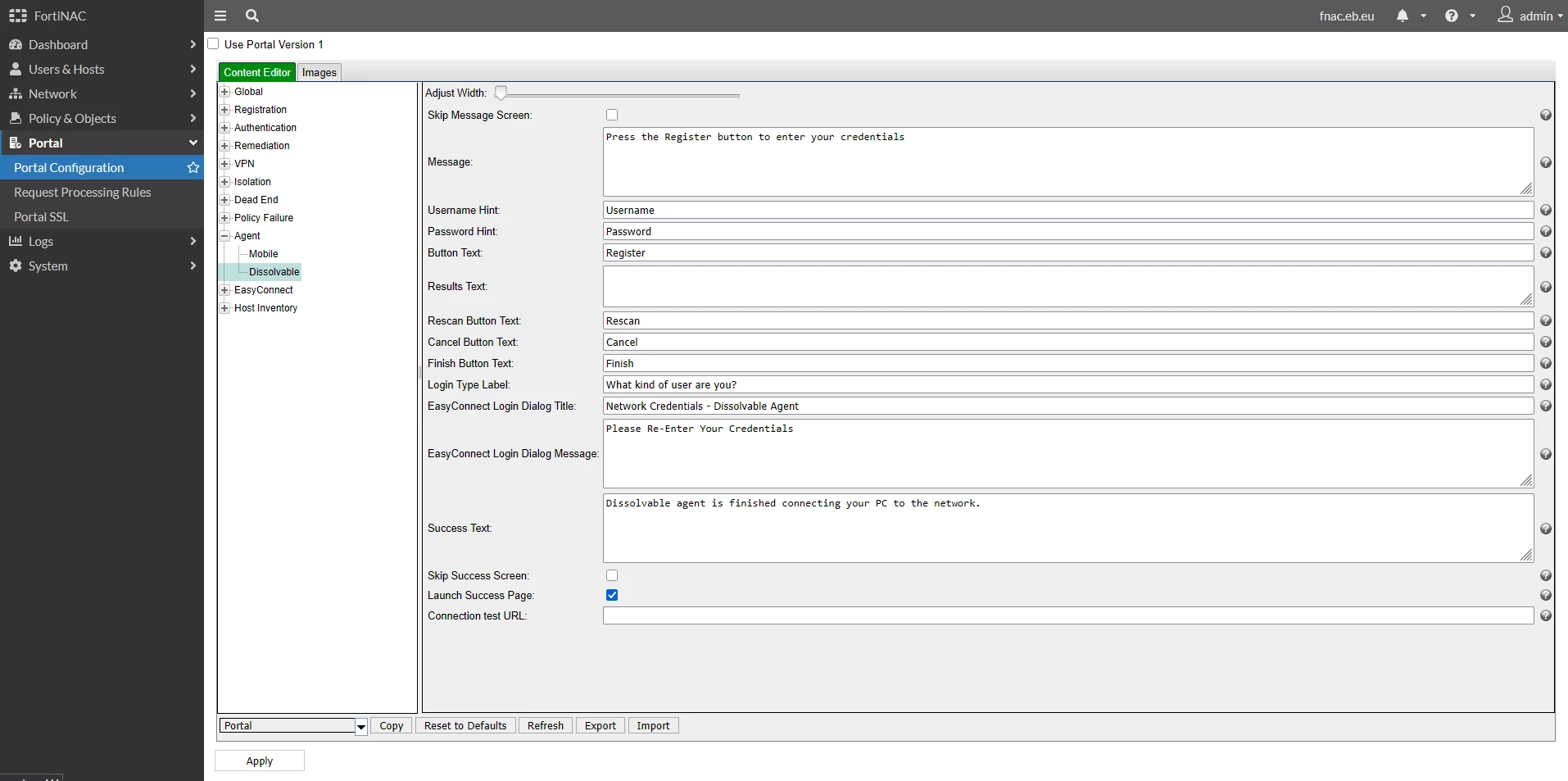
Task: Open the search magnifier icon
Action: point(252,16)
